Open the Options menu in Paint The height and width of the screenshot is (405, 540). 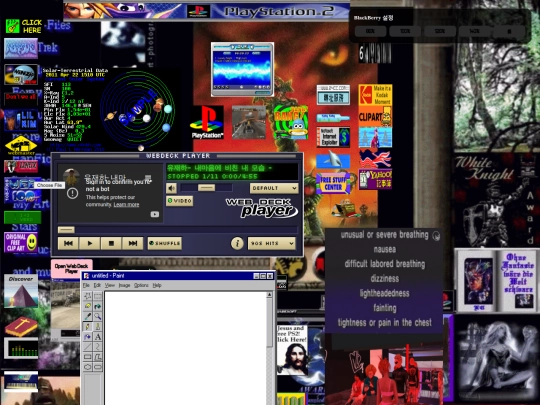pyautogui.click(x=141, y=285)
